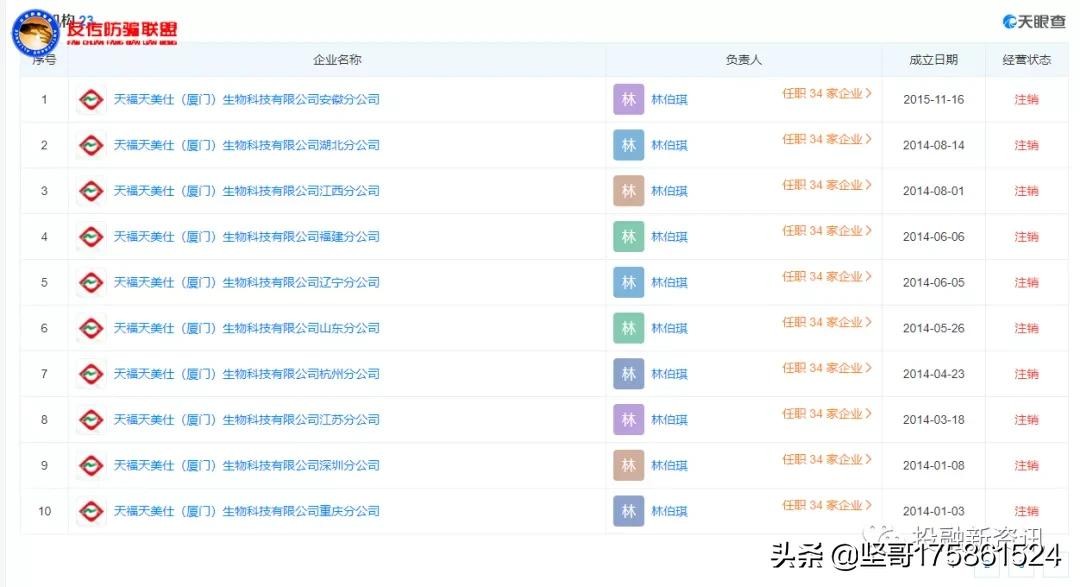
Task: Click the 成立日期 column header
Action: click(933, 60)
